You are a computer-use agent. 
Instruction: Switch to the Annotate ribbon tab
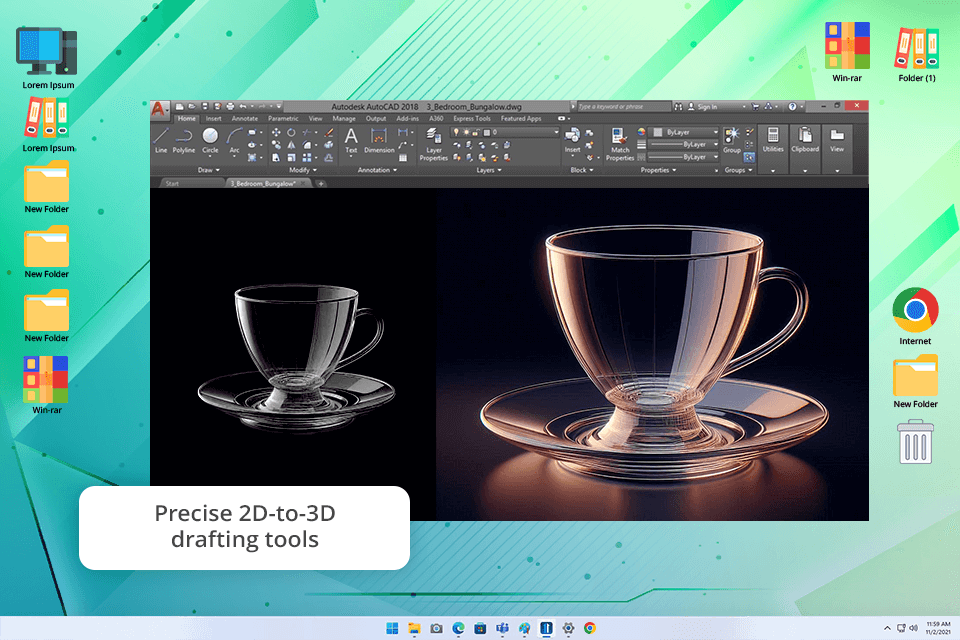[245, 119]
